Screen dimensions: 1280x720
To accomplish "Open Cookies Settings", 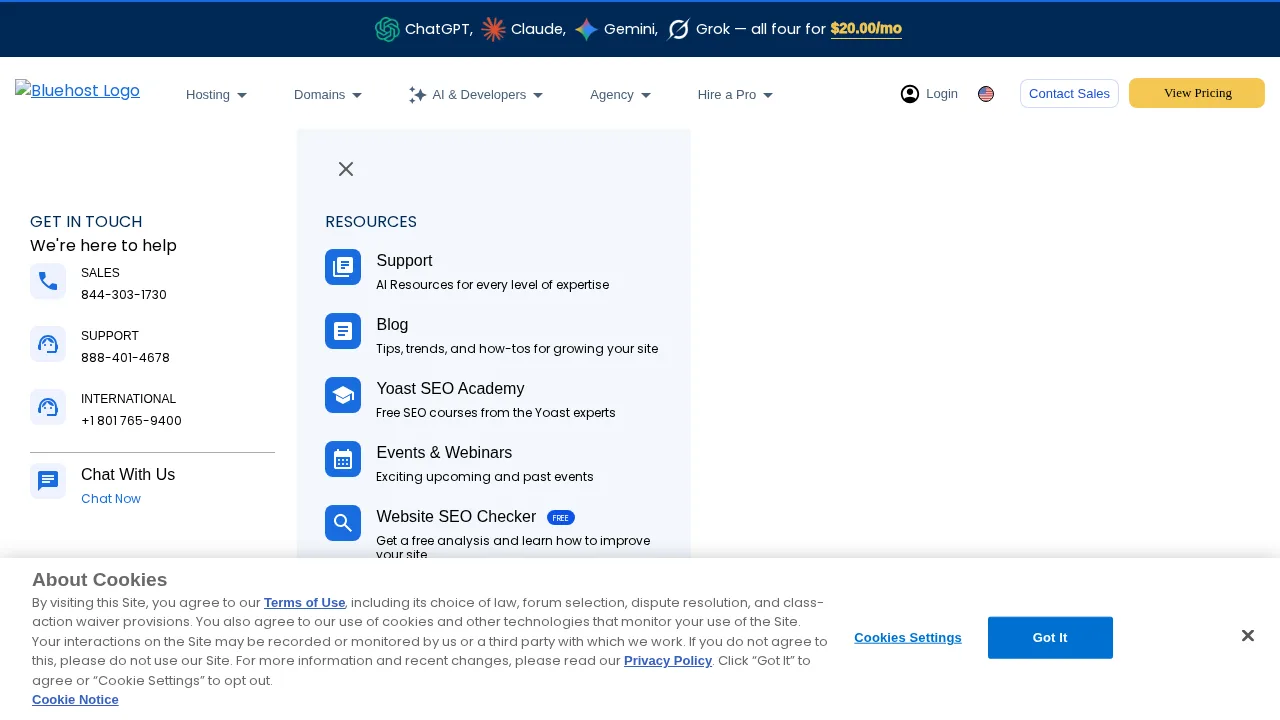I will click(908, 638).
